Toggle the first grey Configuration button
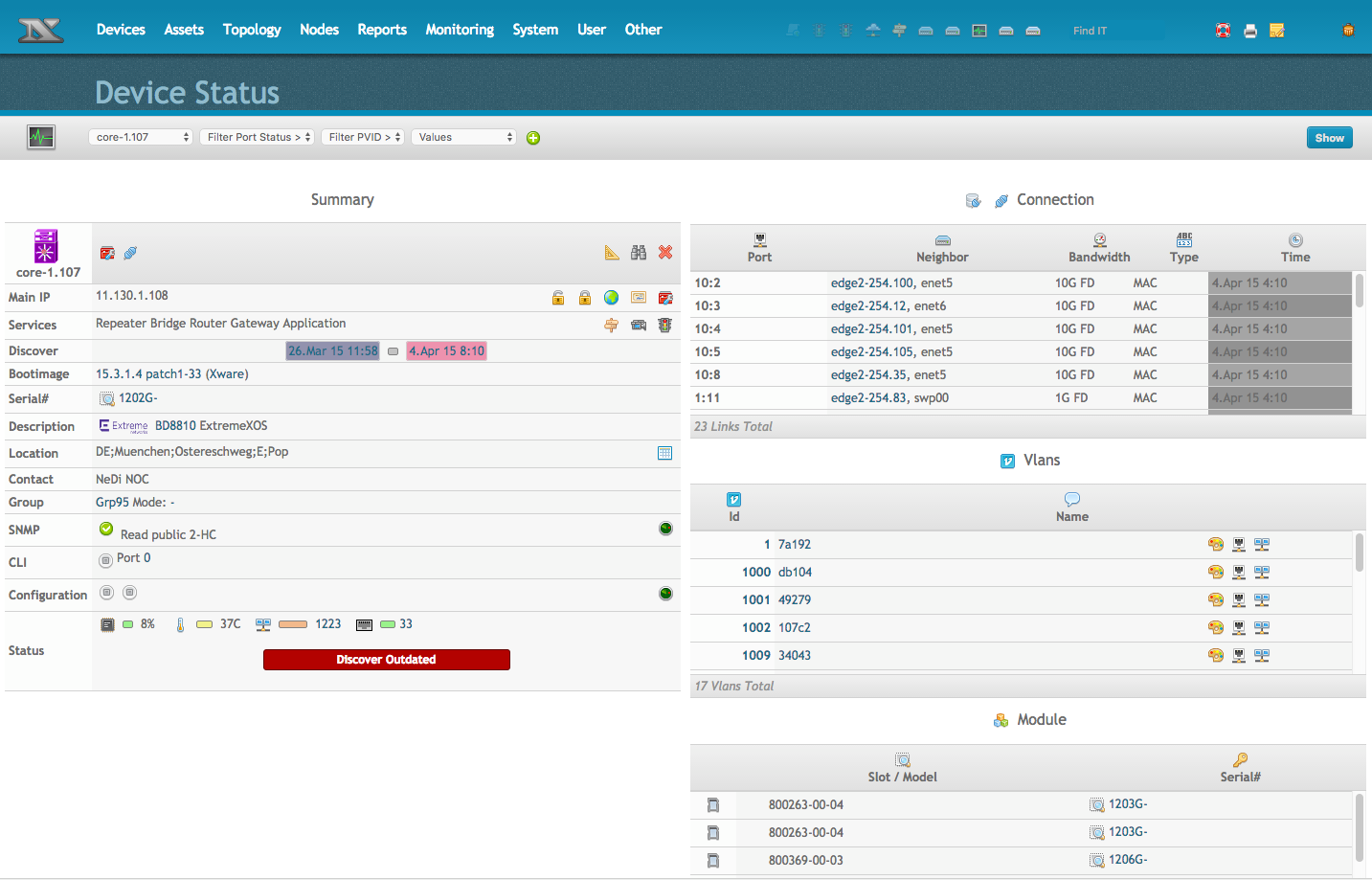Viewport: 1372px width, 880px height. (107, 593)
